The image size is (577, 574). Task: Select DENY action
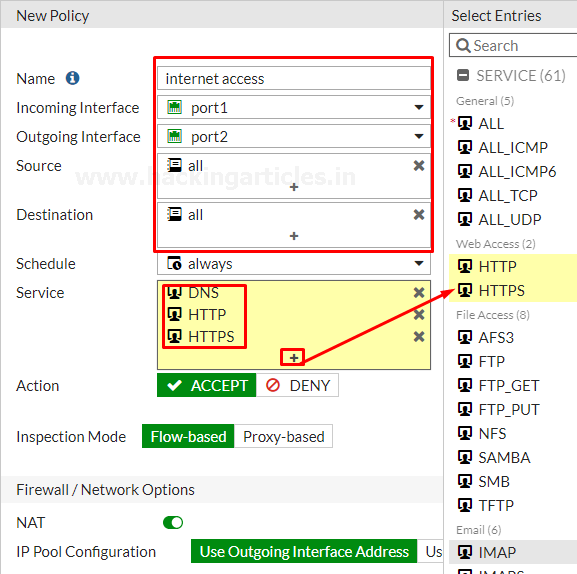(x=297, y=385)
